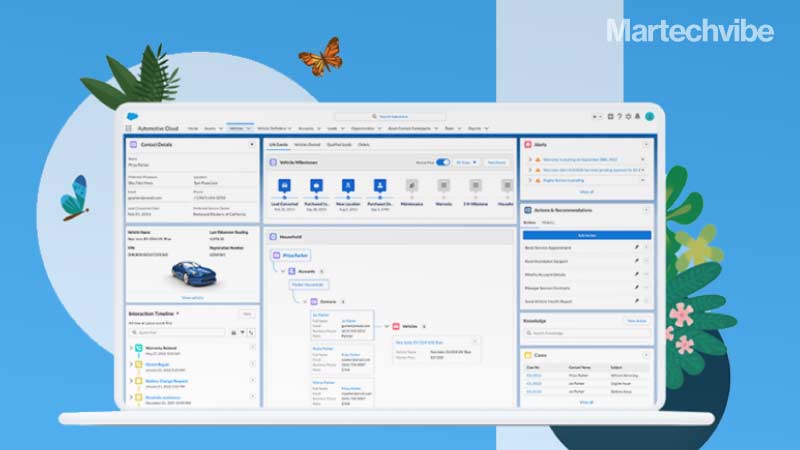Select the Warranty milestone icon

(443, 185)
